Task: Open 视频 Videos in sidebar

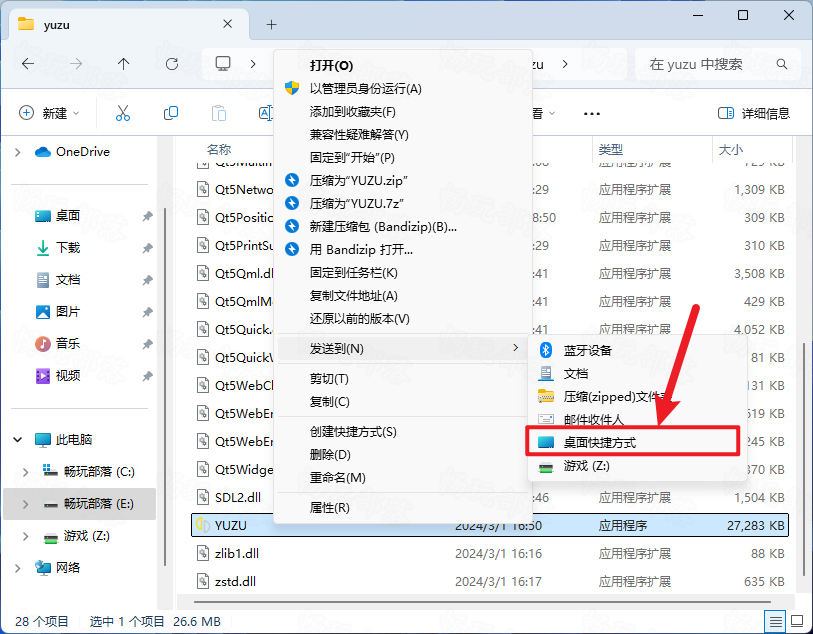Action: click(x=67, y=375)
